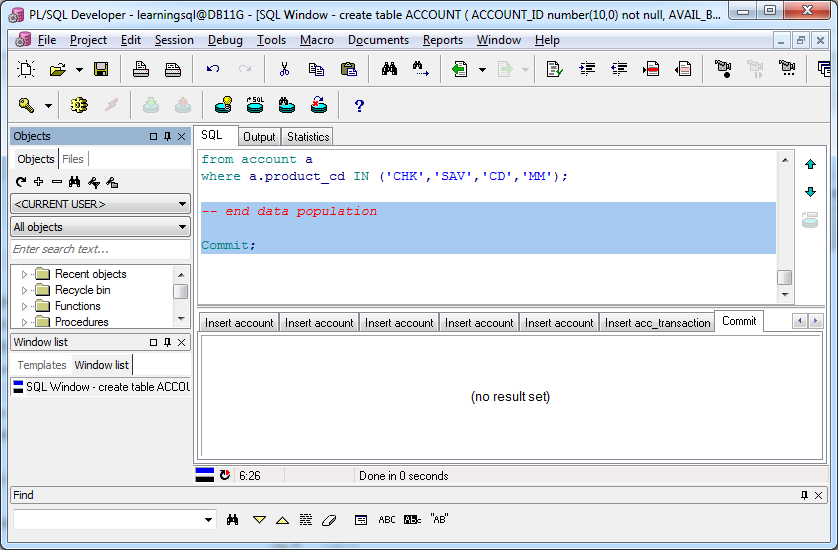Click the teal down arrow beside editor
This screenshot has height=550, width=838.
[810, 191]
